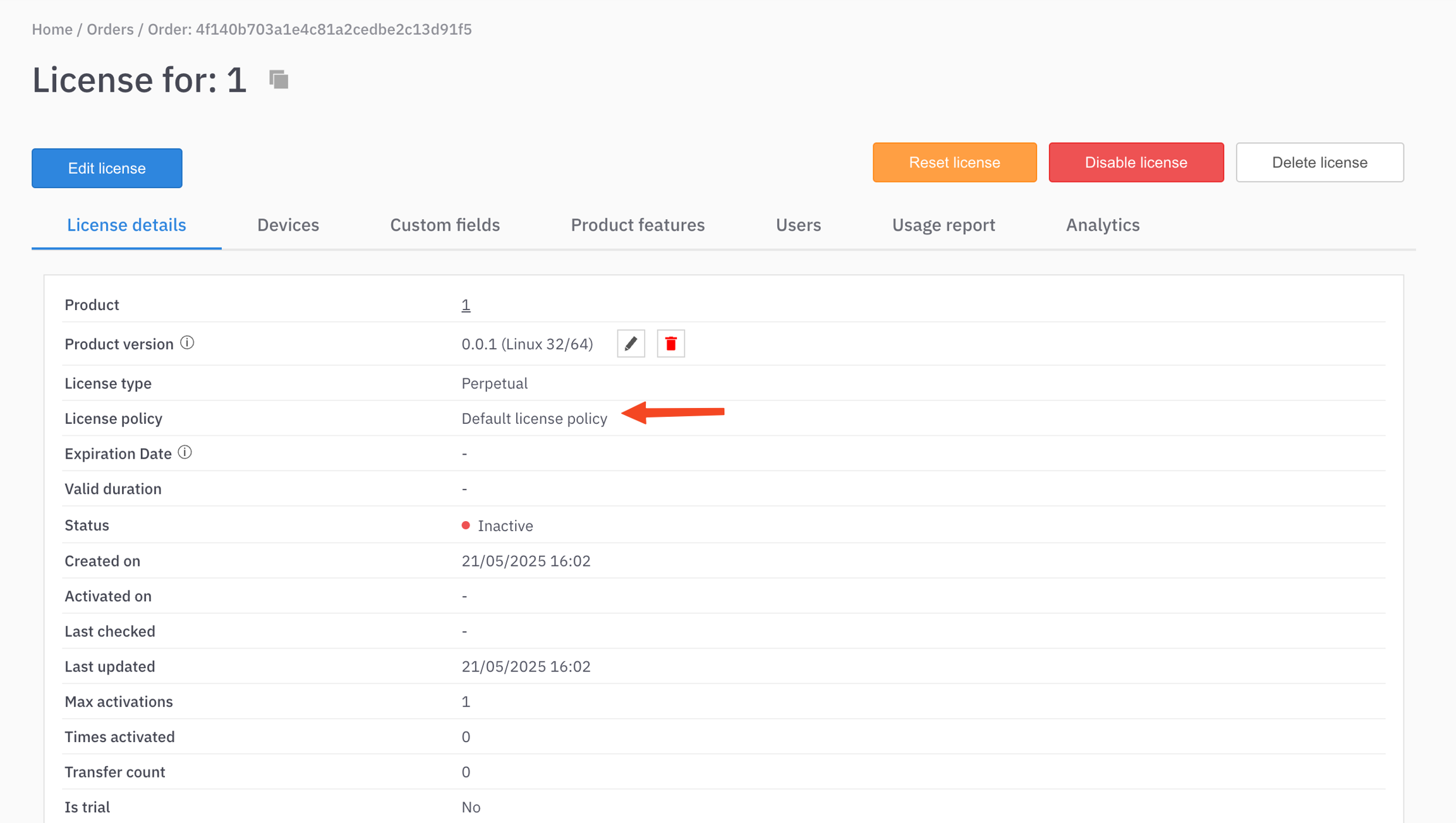Open the Analytics tab
This screenshot has width=1456, height=823.
tap(1103, 225)
